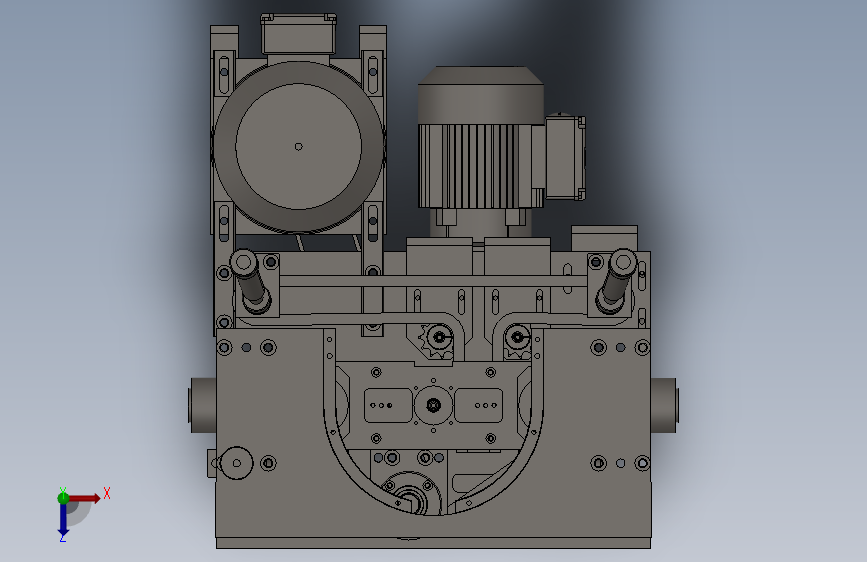Image resolution: width=867 pixels, height=562 pixels.
Task: Select the motor's dark fan cover cap
Action: click(480, 94)
